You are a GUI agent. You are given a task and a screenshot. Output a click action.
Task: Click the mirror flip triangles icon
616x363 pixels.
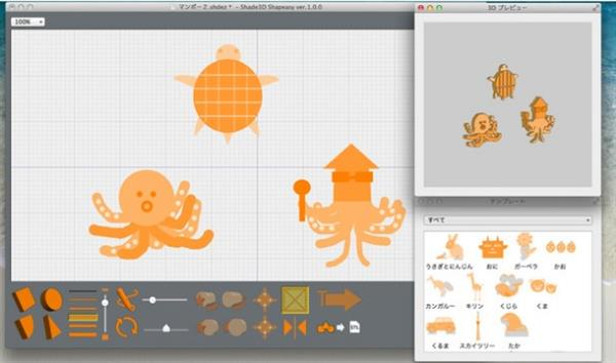click(295, 328)
